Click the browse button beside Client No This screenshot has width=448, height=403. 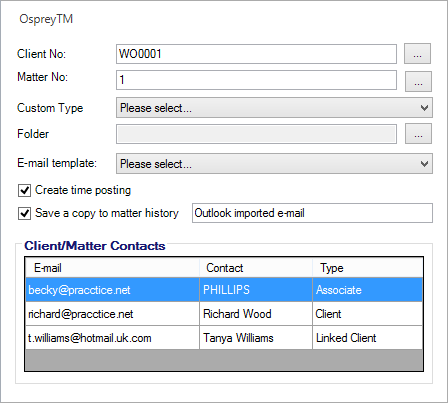417,54
